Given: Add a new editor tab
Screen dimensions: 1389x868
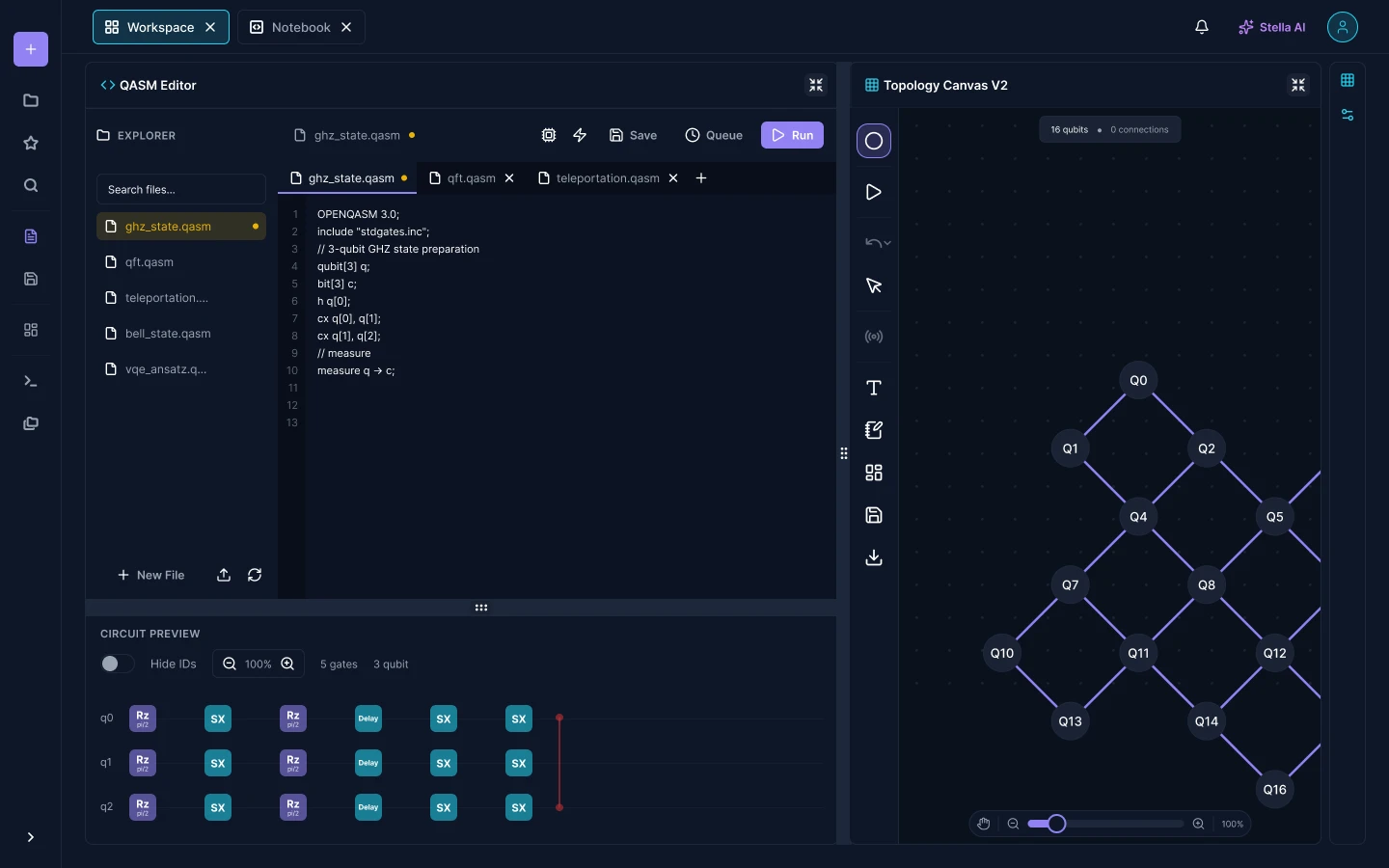Looking at the screenshot, I should [x=701, y=178].
